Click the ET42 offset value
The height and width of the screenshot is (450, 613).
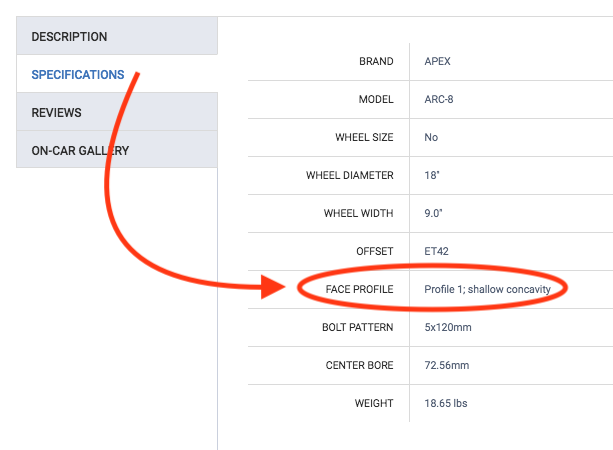click(438, 251)
